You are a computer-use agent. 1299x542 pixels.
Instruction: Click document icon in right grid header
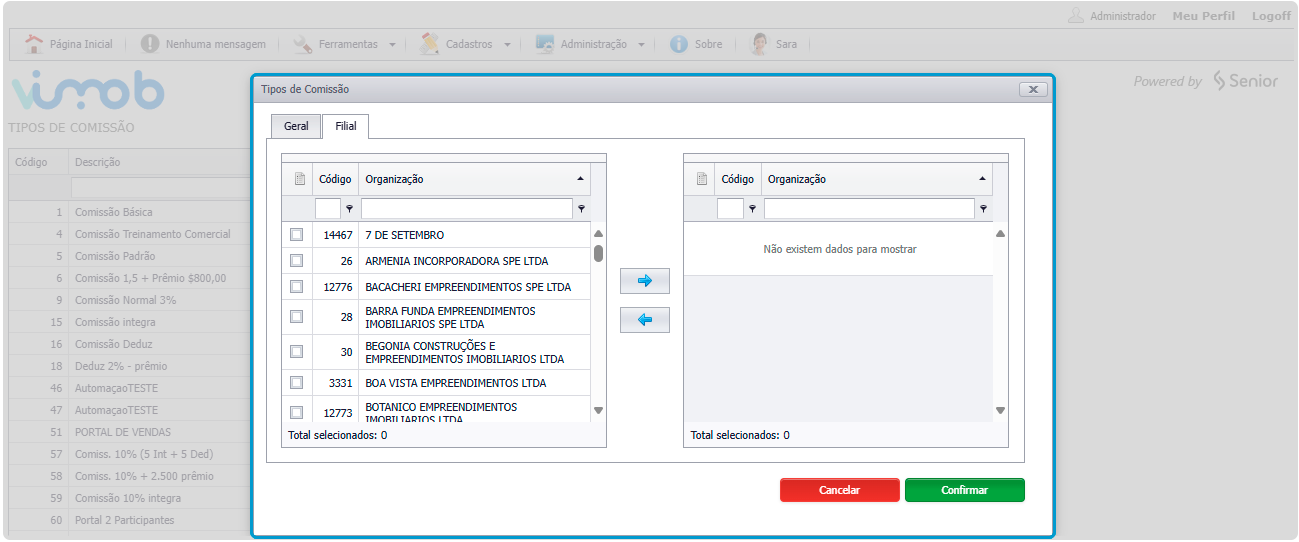click(700, 179)
